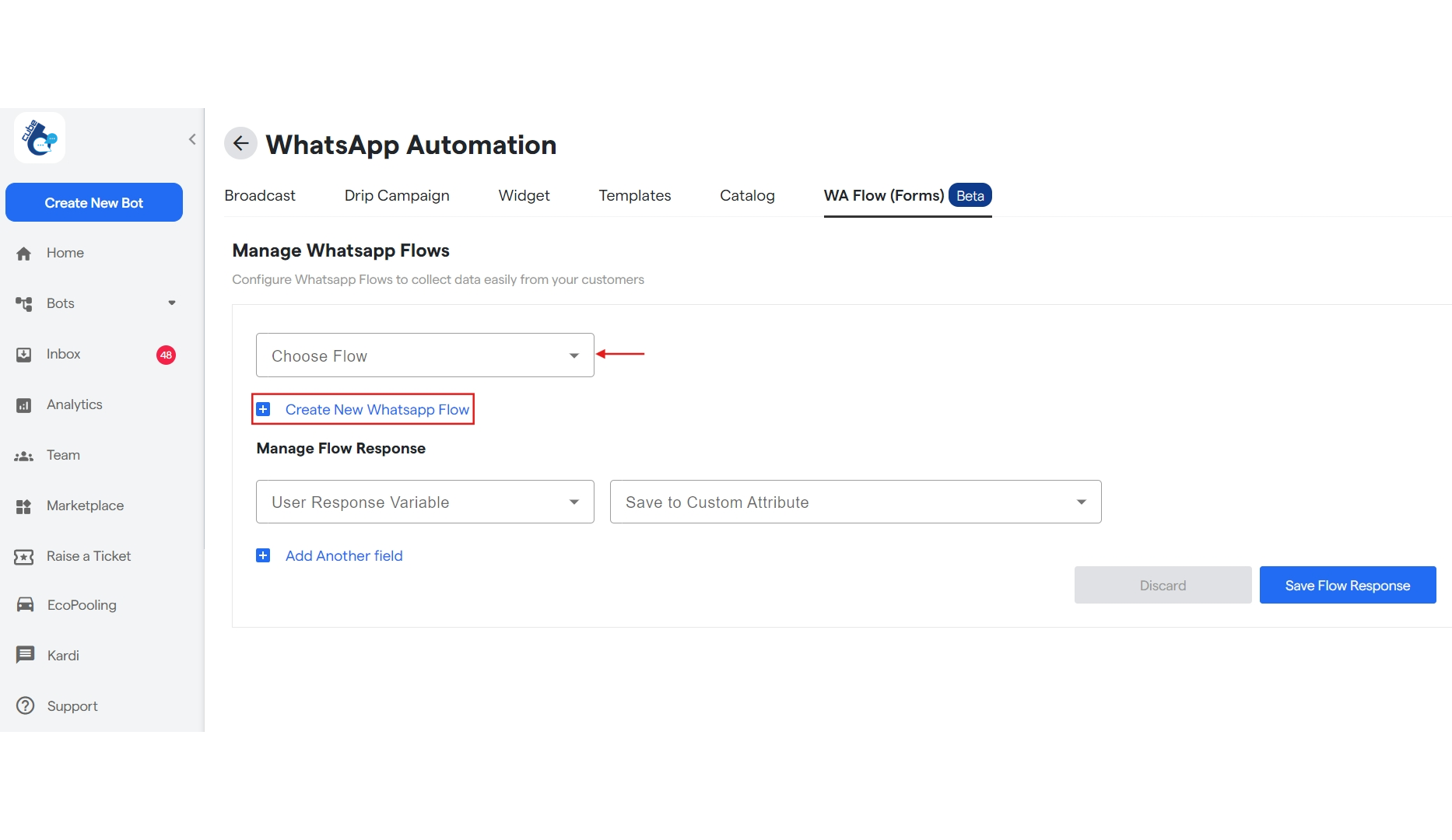The height and width of the screenshot is (840, 1452).
Task: Open the Team section
Action: 24,455
